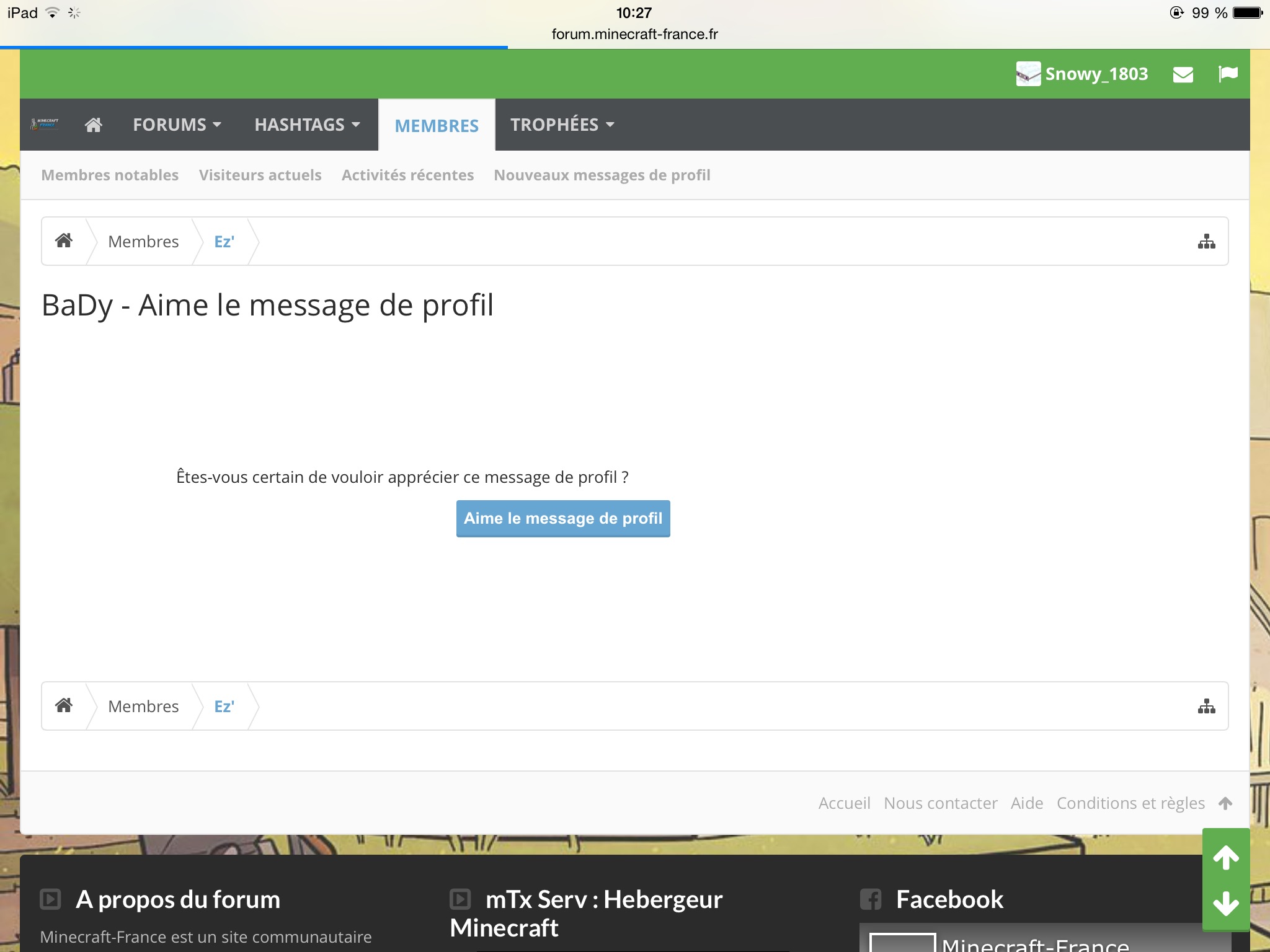Expand the FORUMS dropdown menu

(x=177, y=125)
